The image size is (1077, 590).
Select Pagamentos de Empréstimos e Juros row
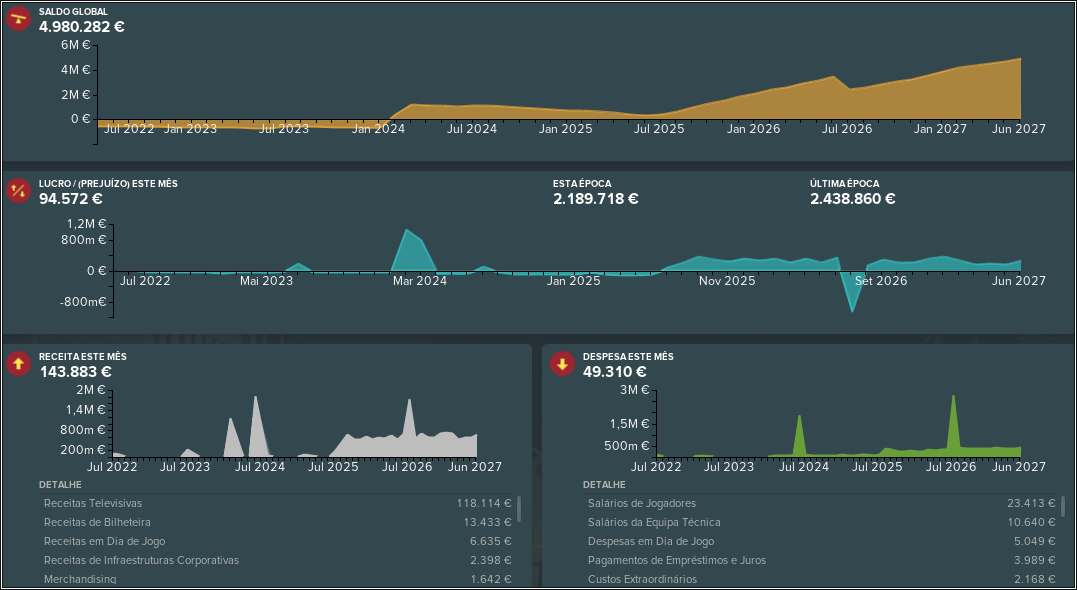[821, 560]
